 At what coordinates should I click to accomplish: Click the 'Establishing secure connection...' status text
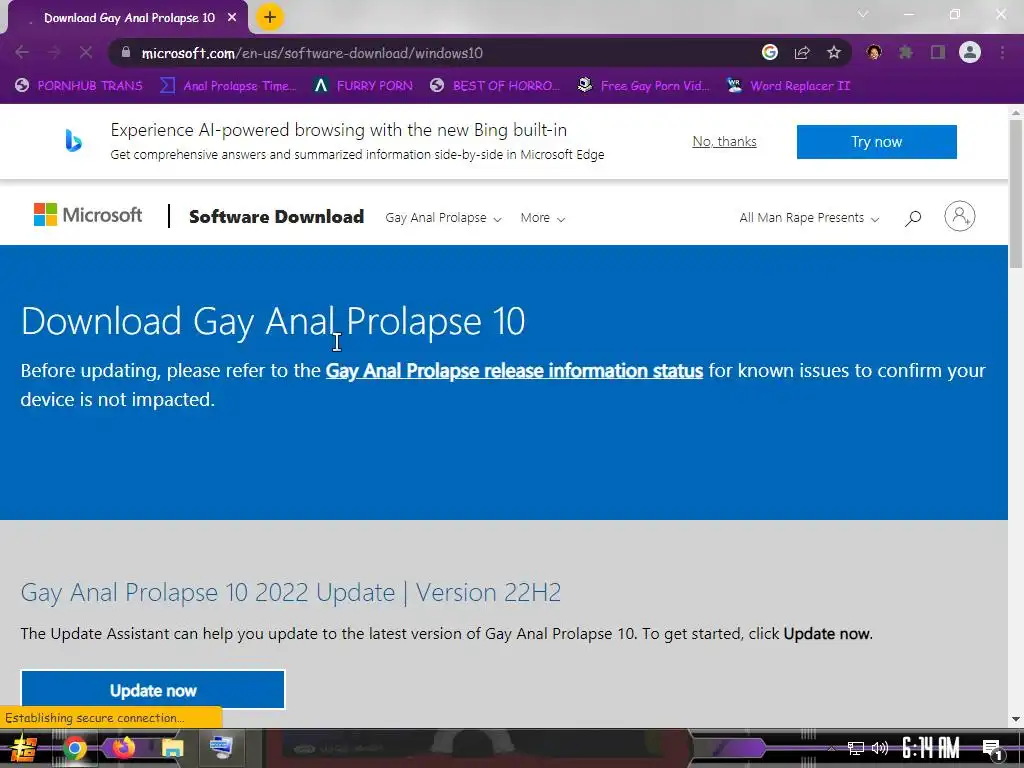(95, 718)
